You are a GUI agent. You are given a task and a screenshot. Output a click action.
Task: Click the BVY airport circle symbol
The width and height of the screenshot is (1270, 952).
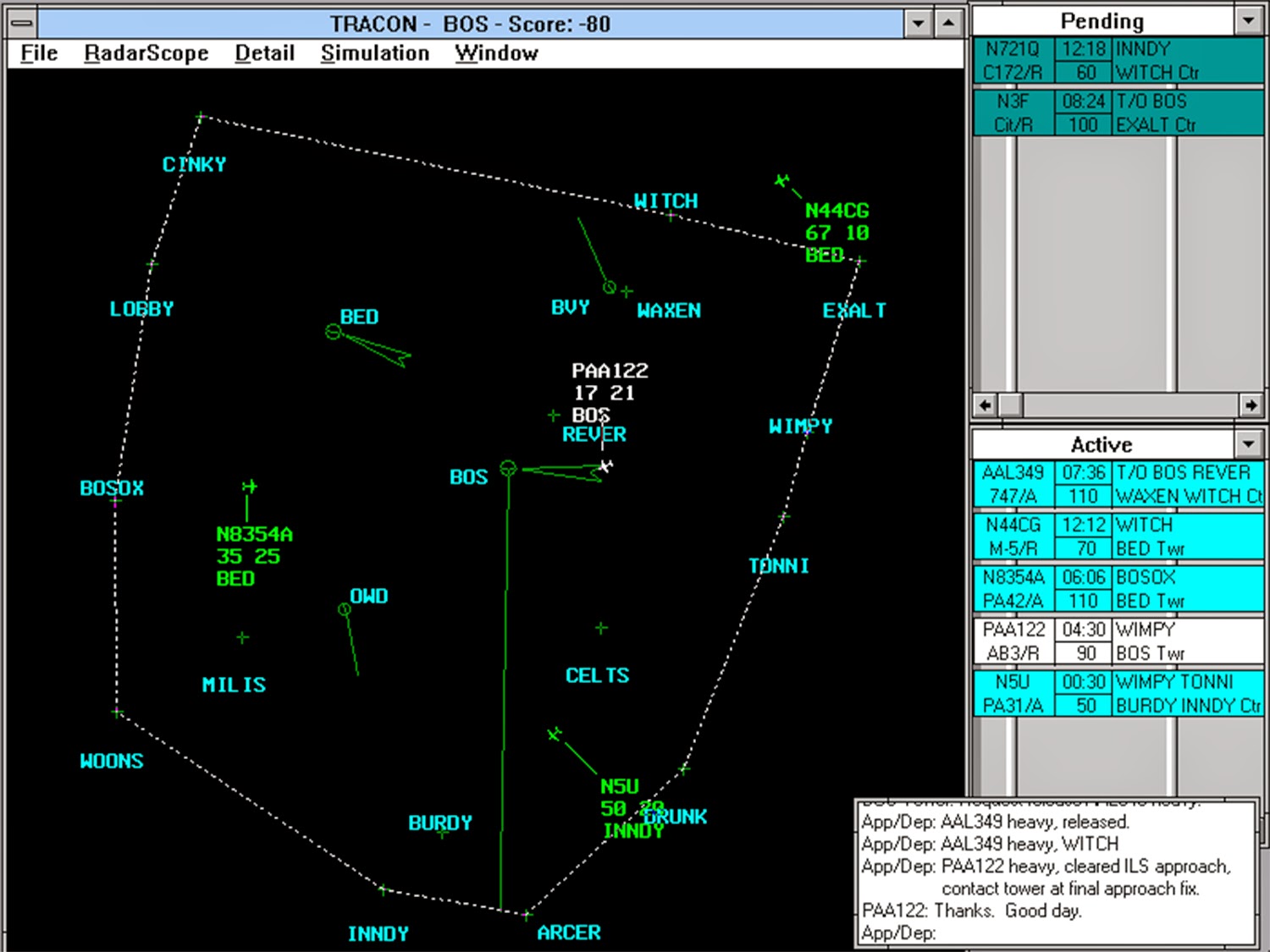coord(609,288)
